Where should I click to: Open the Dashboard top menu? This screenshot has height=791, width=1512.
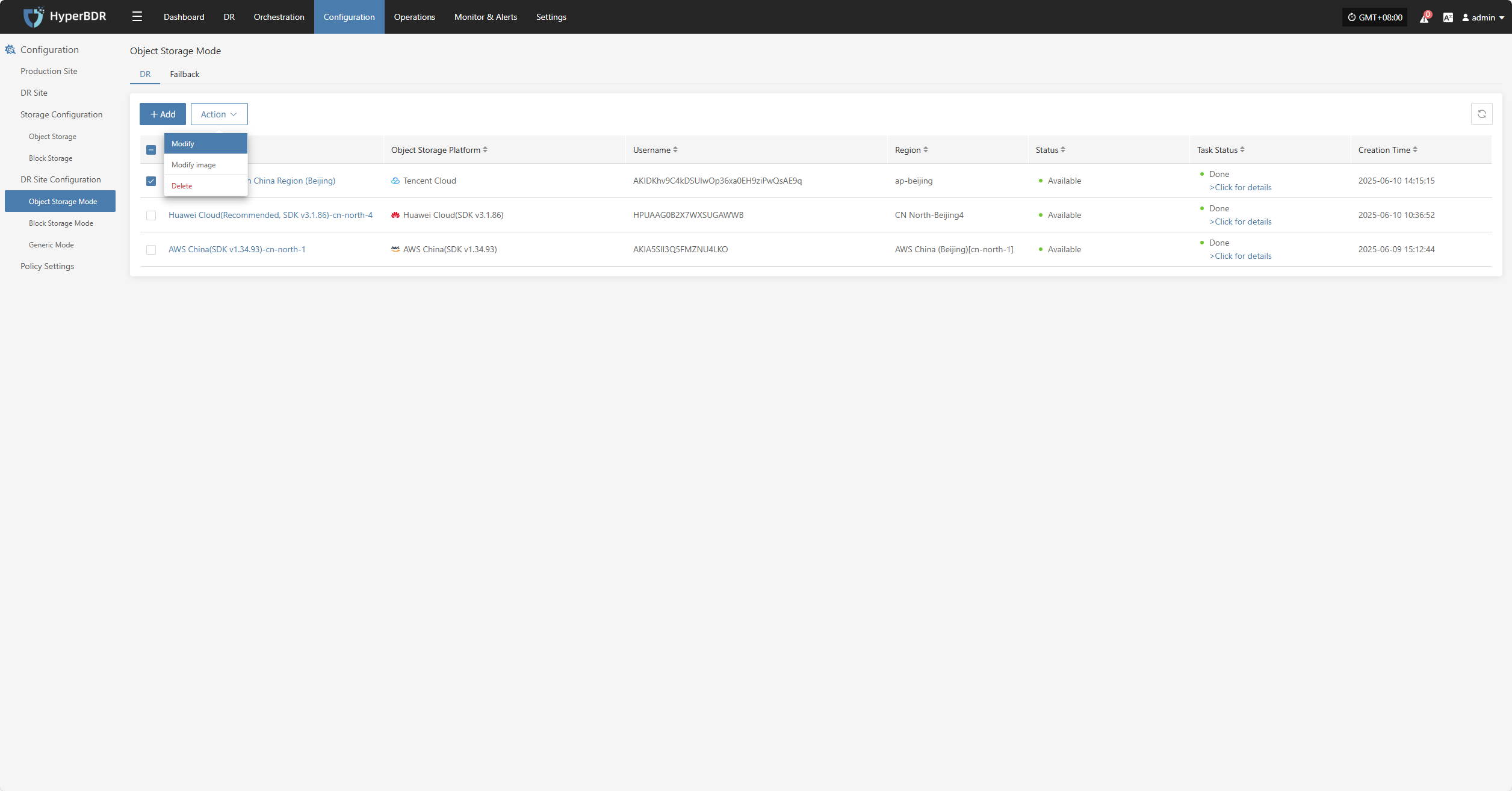184,17
